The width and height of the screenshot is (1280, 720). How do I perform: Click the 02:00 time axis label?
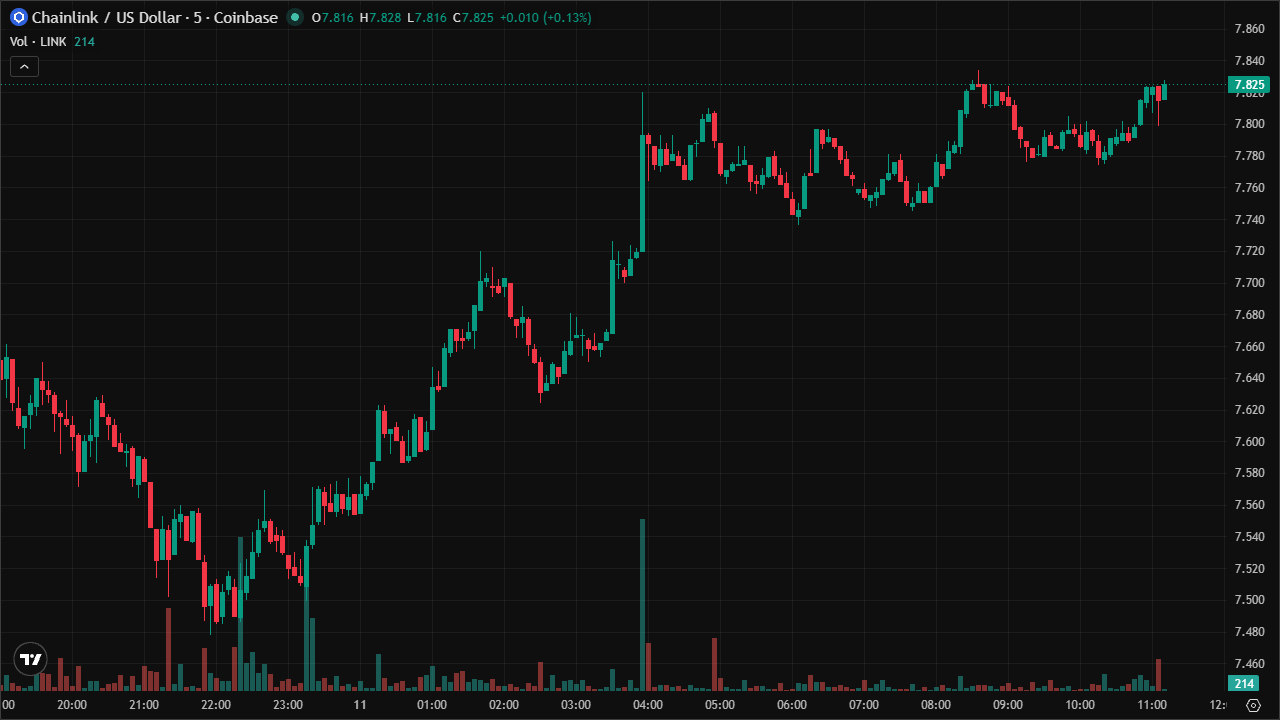coord(504,705)
